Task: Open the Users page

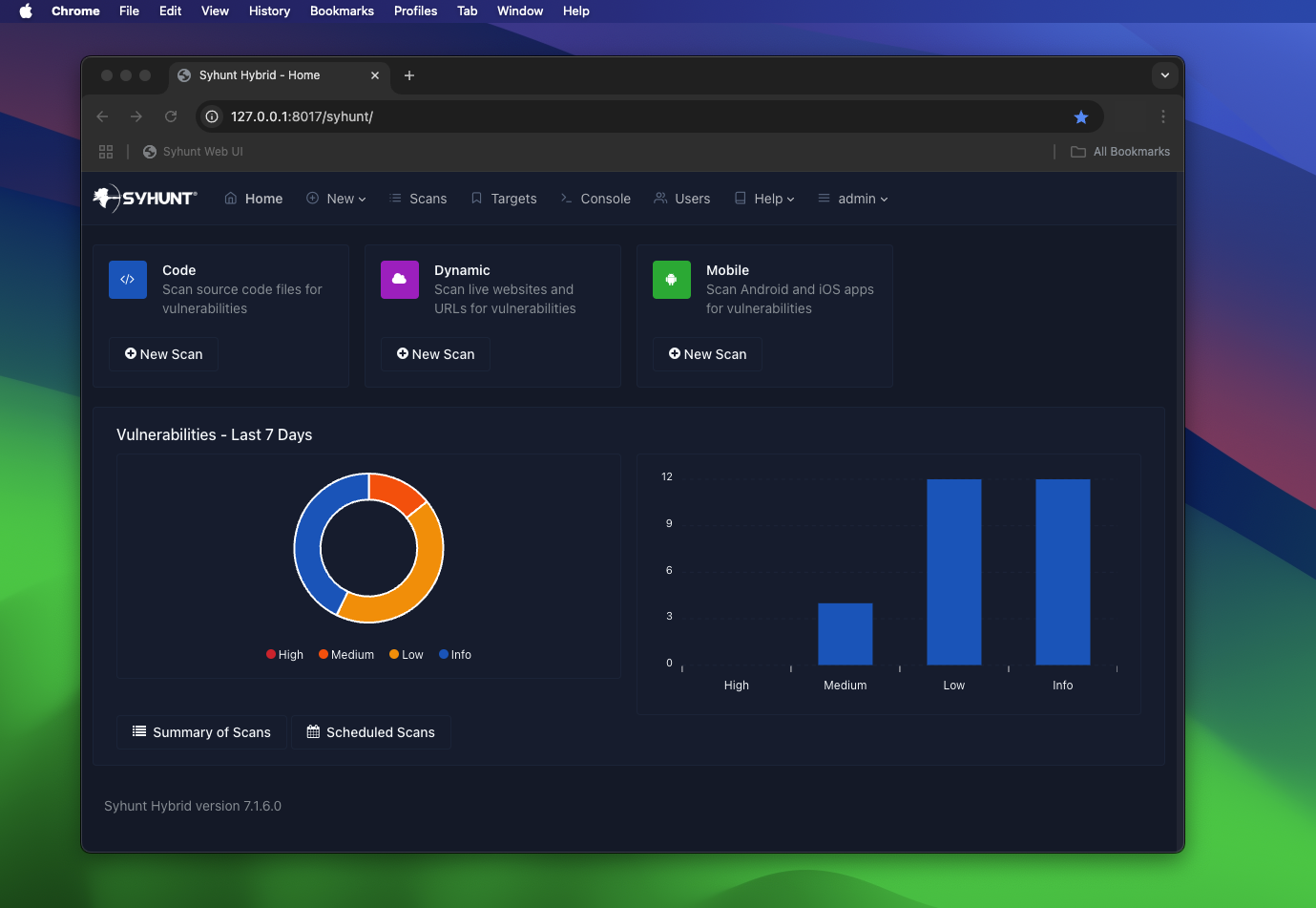Action: click(x=682, y=199)
